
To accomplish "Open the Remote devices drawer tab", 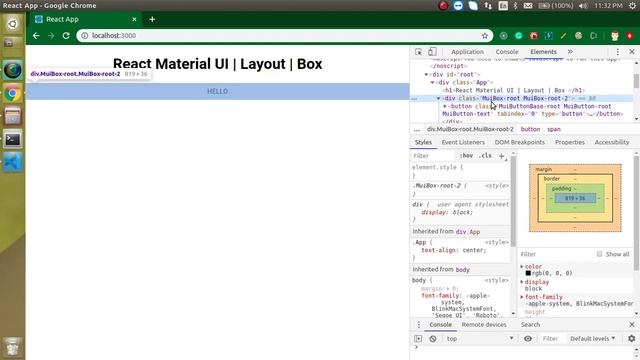I will [x=484, y=324].
